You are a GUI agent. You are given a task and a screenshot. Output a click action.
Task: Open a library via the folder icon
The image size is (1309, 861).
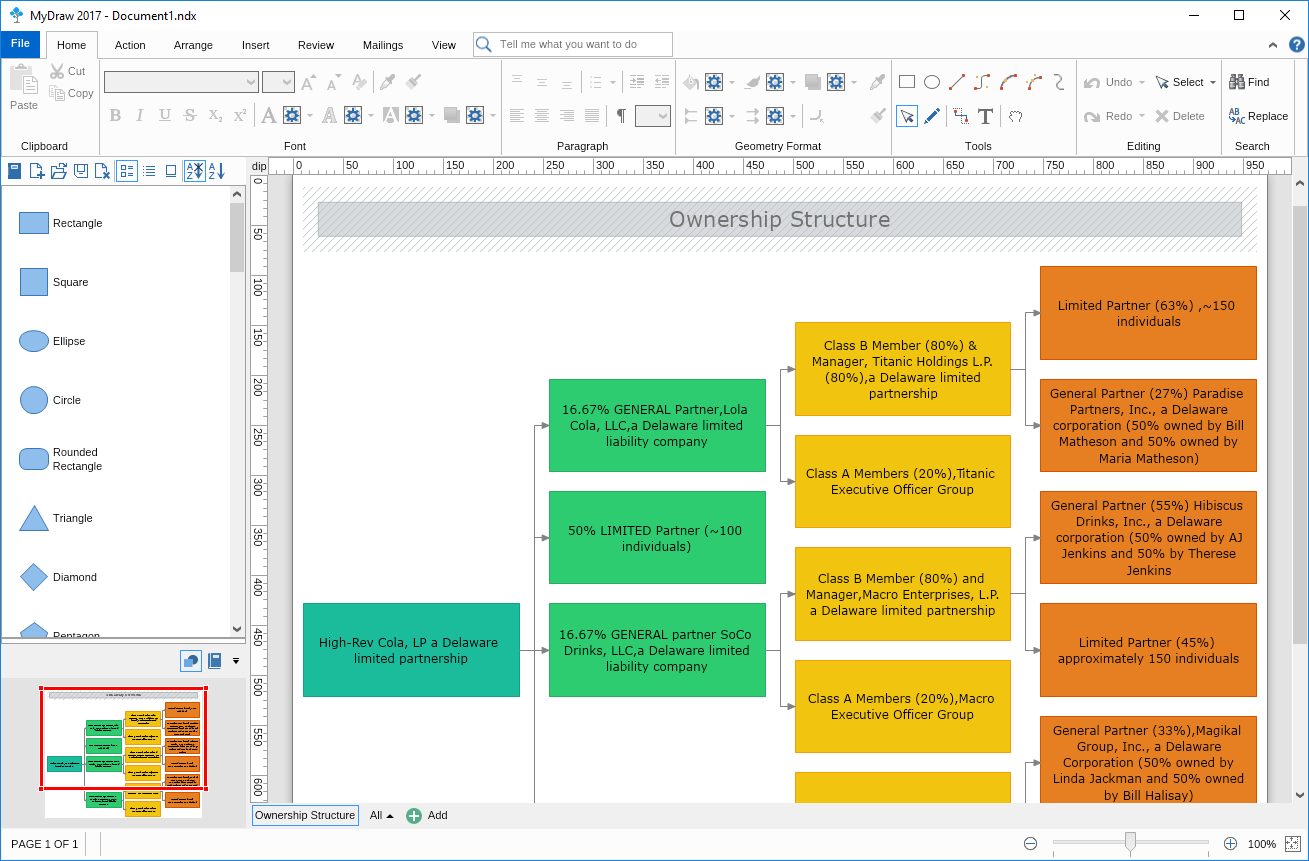(x=59, y=171)
